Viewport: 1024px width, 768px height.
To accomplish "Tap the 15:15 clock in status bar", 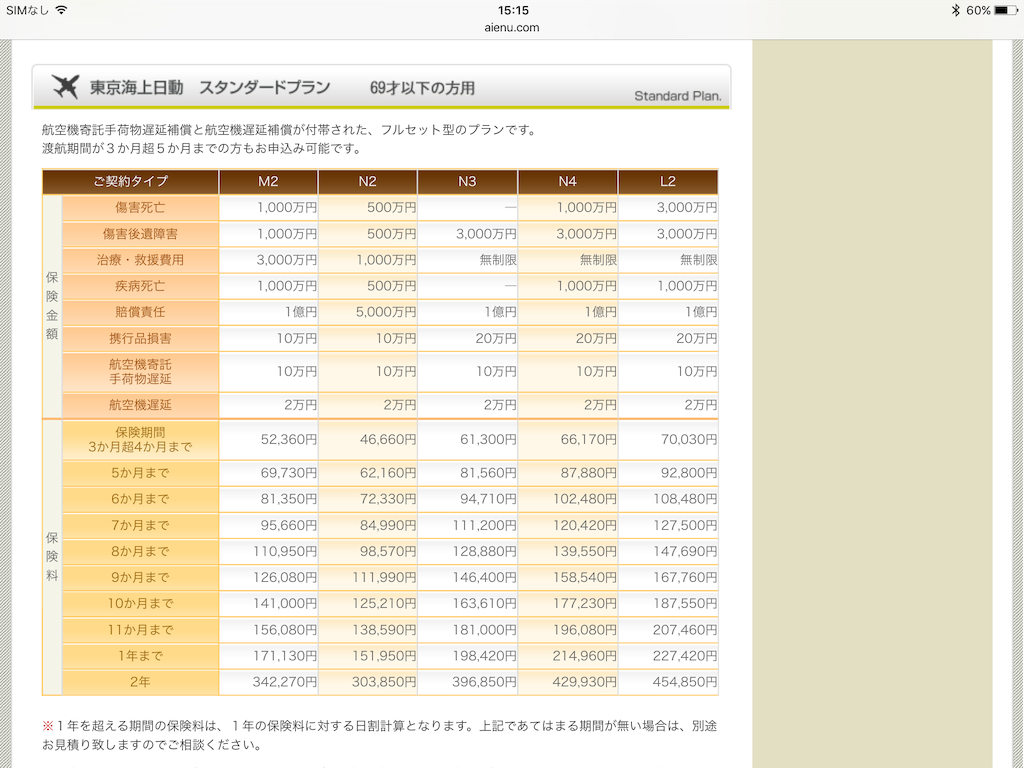I will 513,10.
